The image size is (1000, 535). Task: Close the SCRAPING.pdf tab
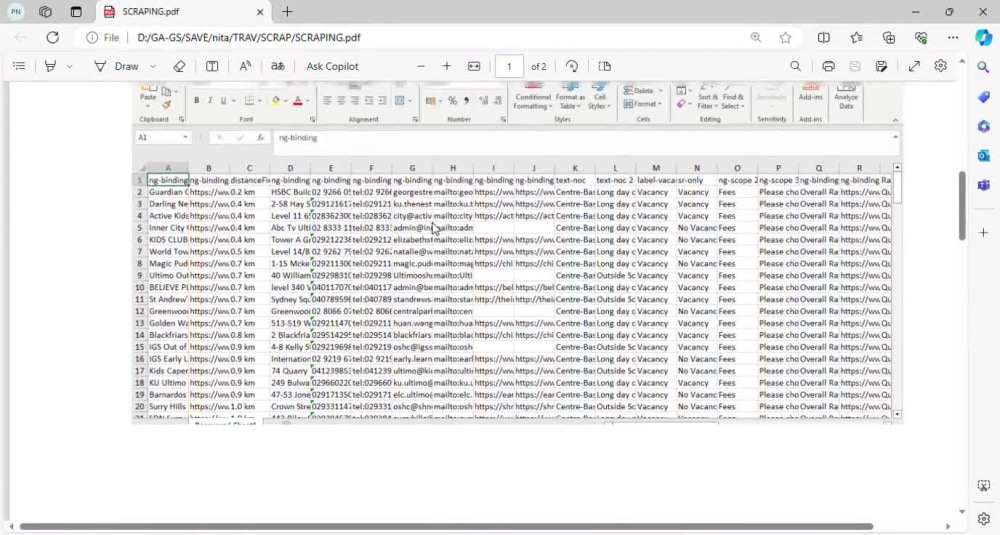260,11
